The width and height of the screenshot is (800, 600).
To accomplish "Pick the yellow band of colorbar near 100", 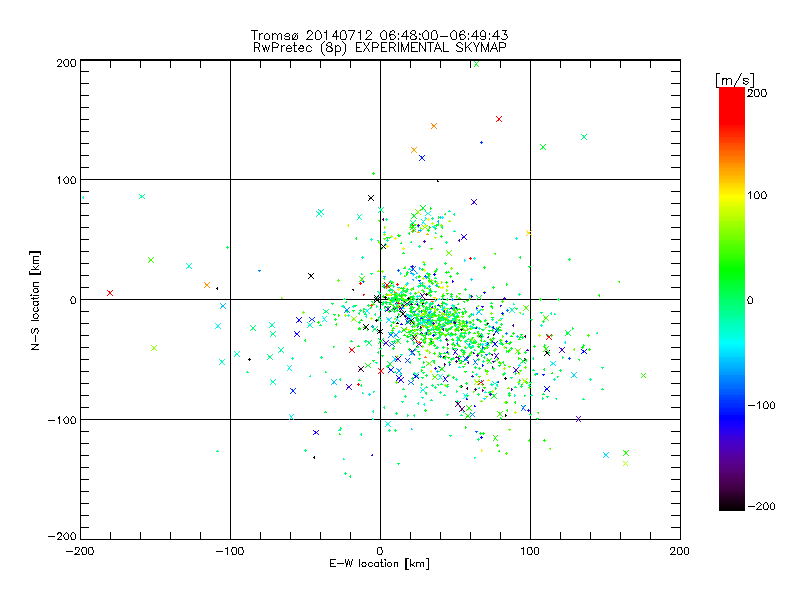I will [732, 196].
